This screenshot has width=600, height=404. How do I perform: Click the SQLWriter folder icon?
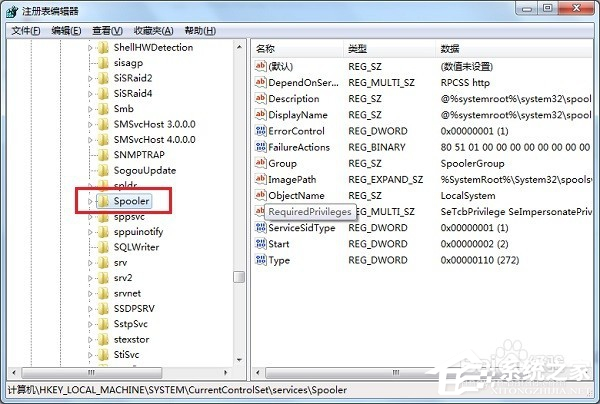coord(102,246)
